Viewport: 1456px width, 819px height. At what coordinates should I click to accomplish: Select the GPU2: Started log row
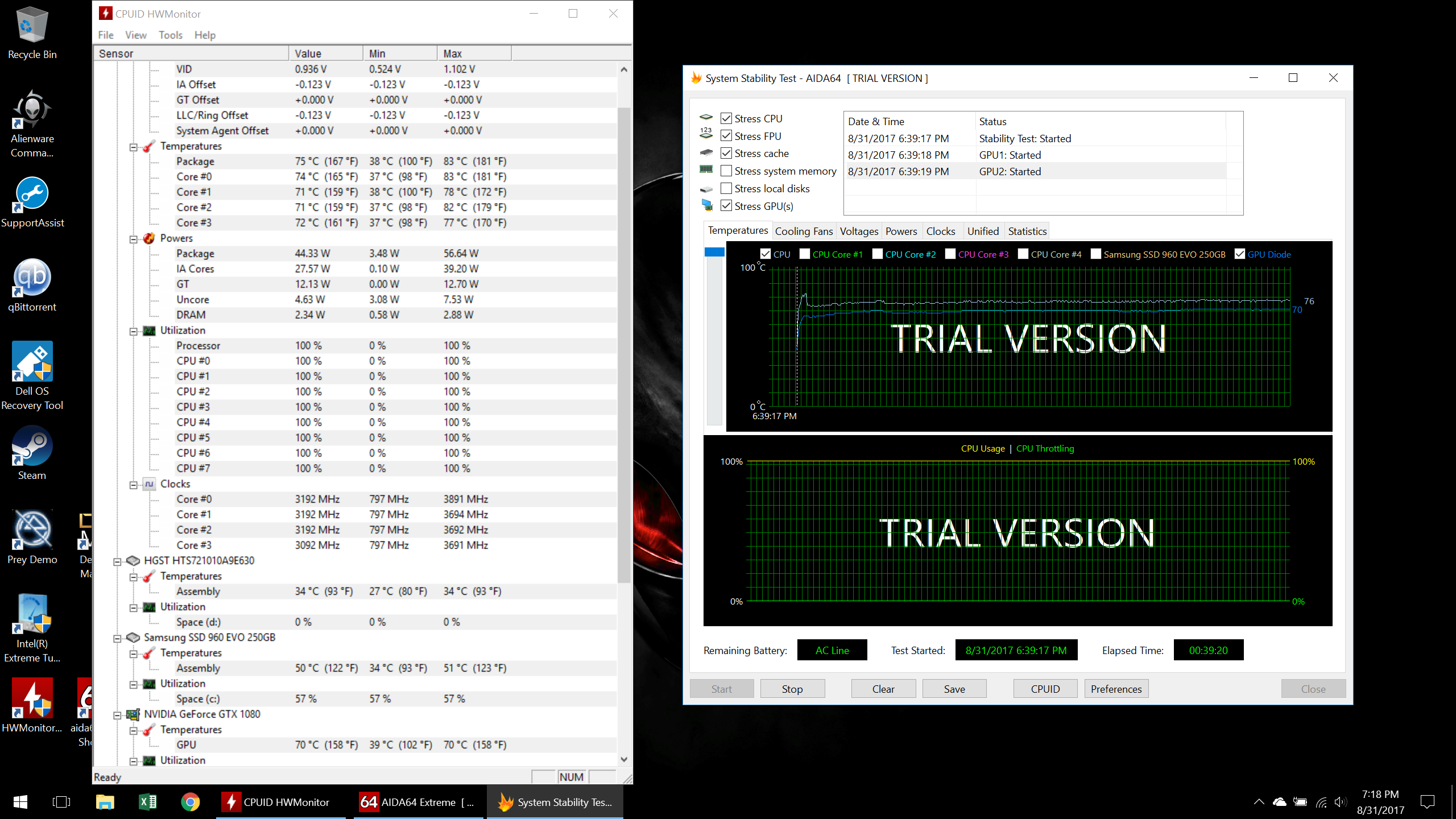tap(1035, 171)
